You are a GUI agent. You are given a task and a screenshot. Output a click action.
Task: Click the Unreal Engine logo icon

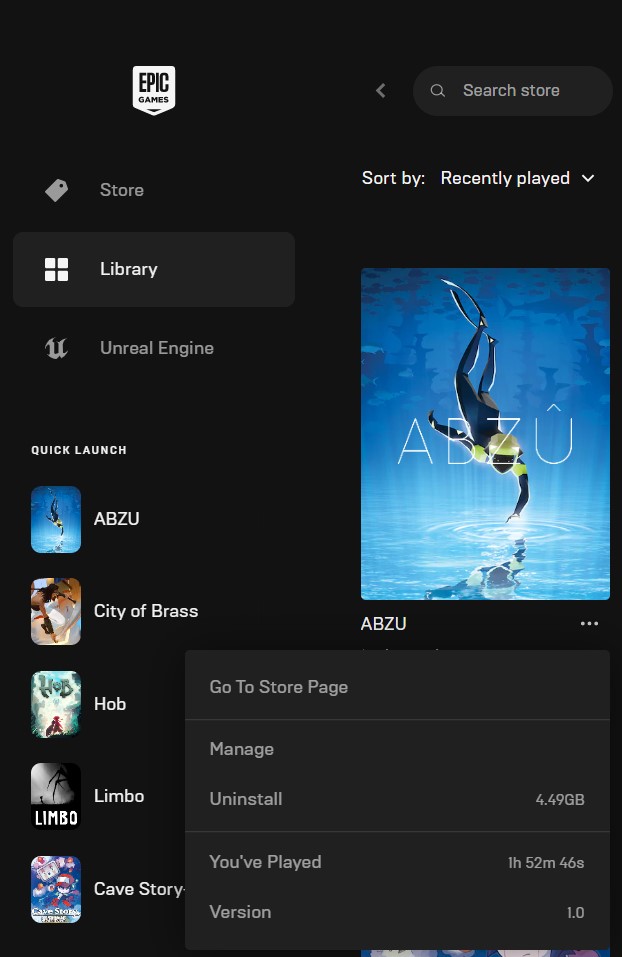(x=57, y=348)
